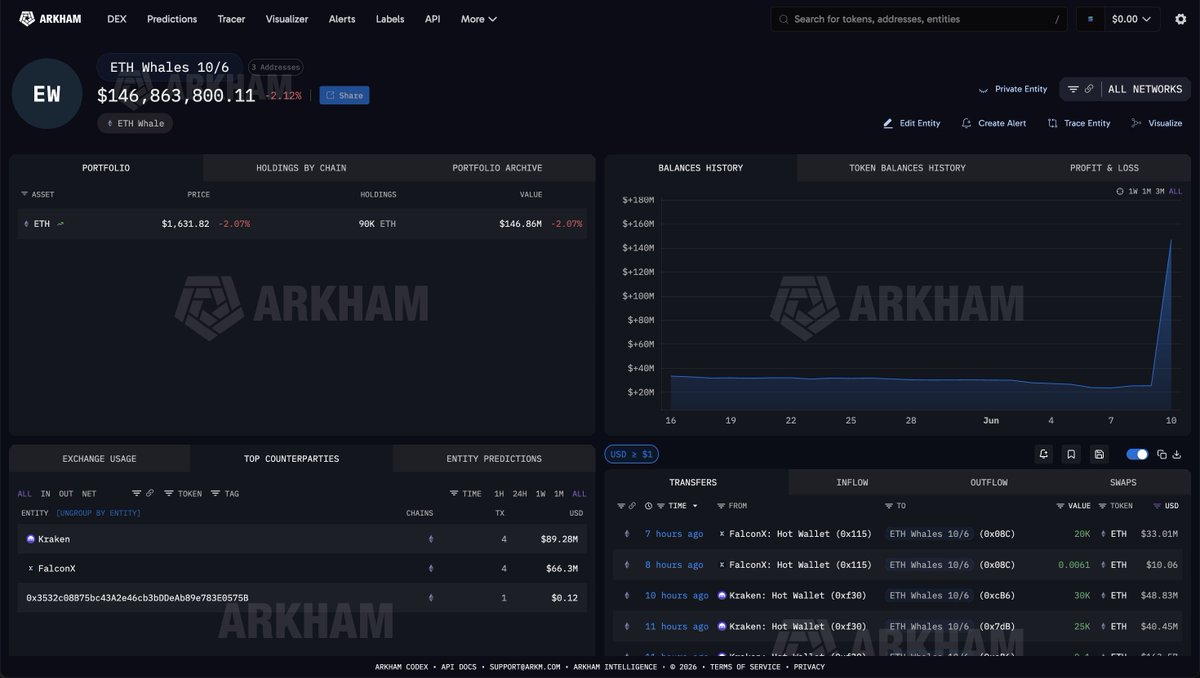This screenshot has height=678, width=1200.
Task: Click the Kraken logo in counterparties
Action: point(31,539)
